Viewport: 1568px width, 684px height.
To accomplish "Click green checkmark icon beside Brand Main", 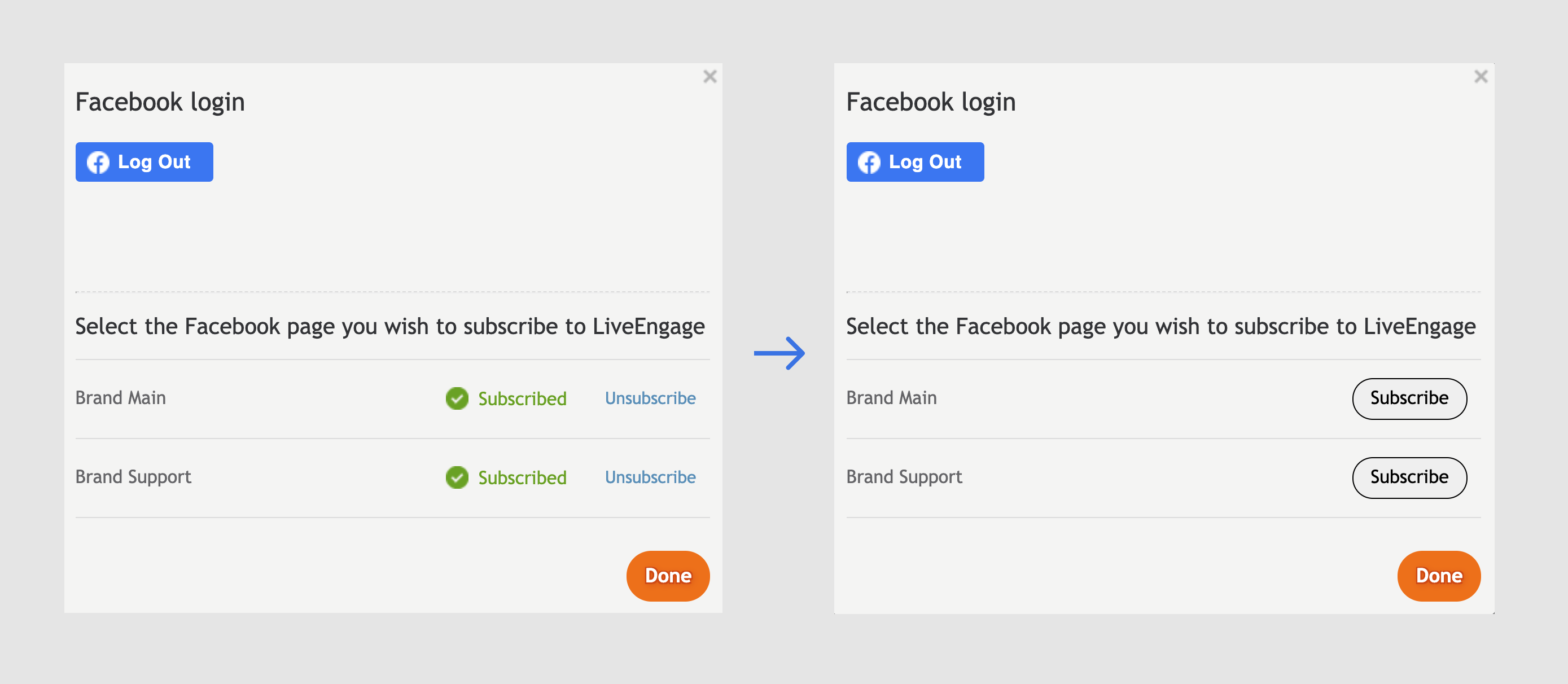I will point(457,398).
